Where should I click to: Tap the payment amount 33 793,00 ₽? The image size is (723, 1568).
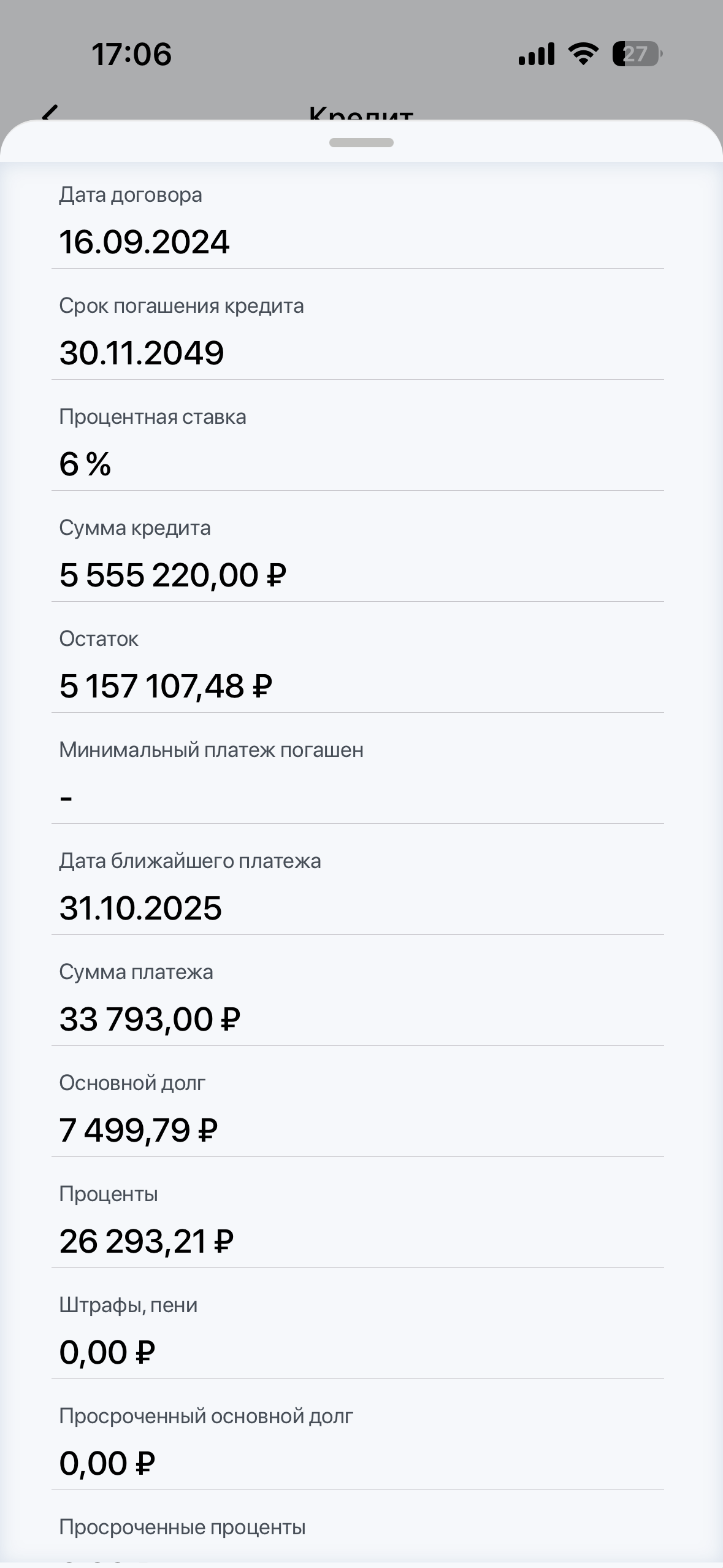coord(150,1019)
